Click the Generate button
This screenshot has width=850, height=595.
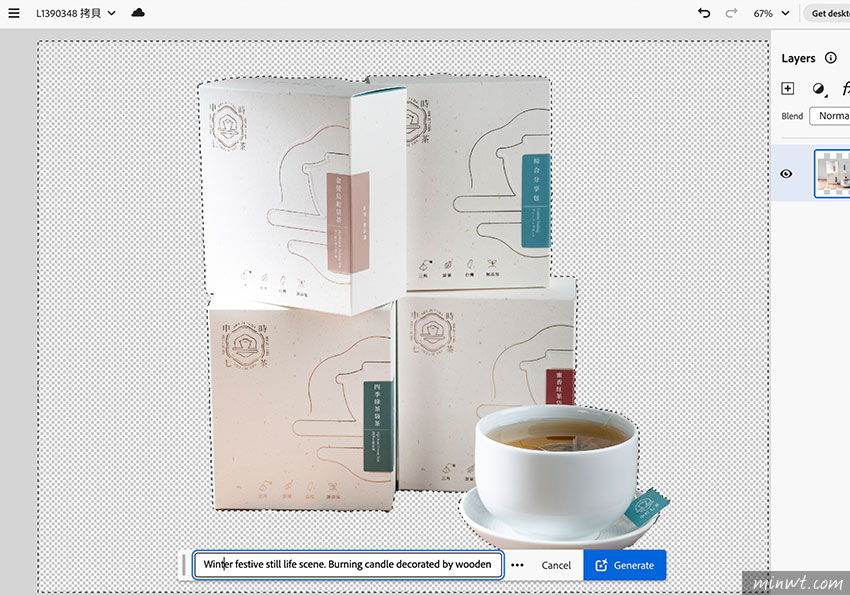624,565
